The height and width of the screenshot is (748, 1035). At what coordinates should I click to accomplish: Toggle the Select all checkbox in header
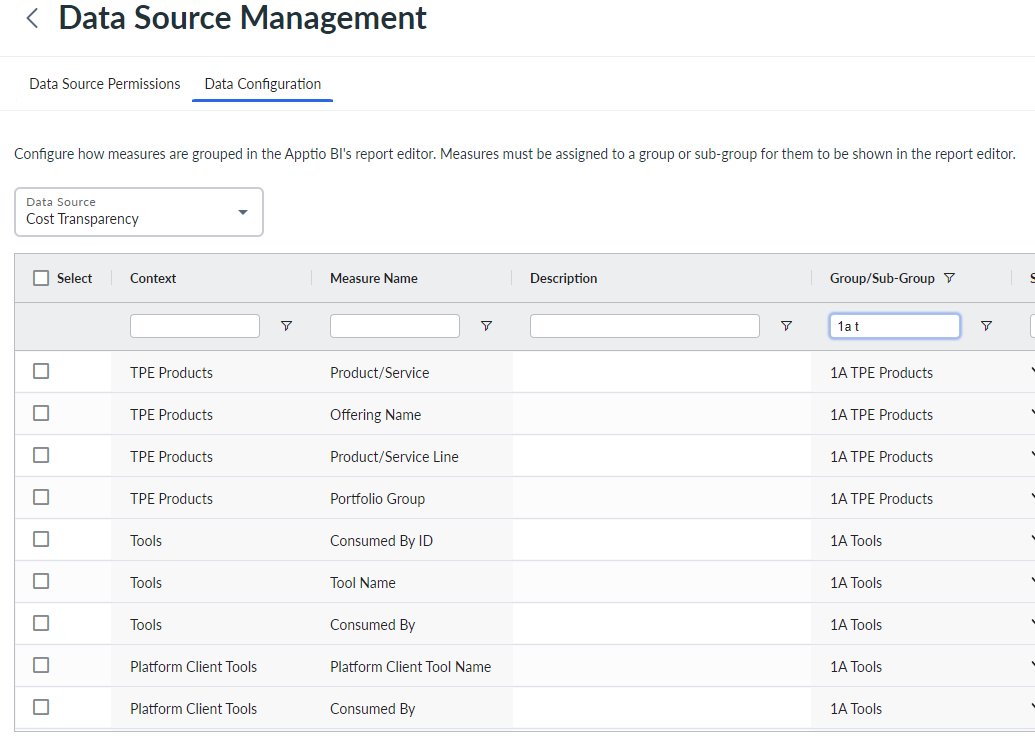[x=41, y=278]
